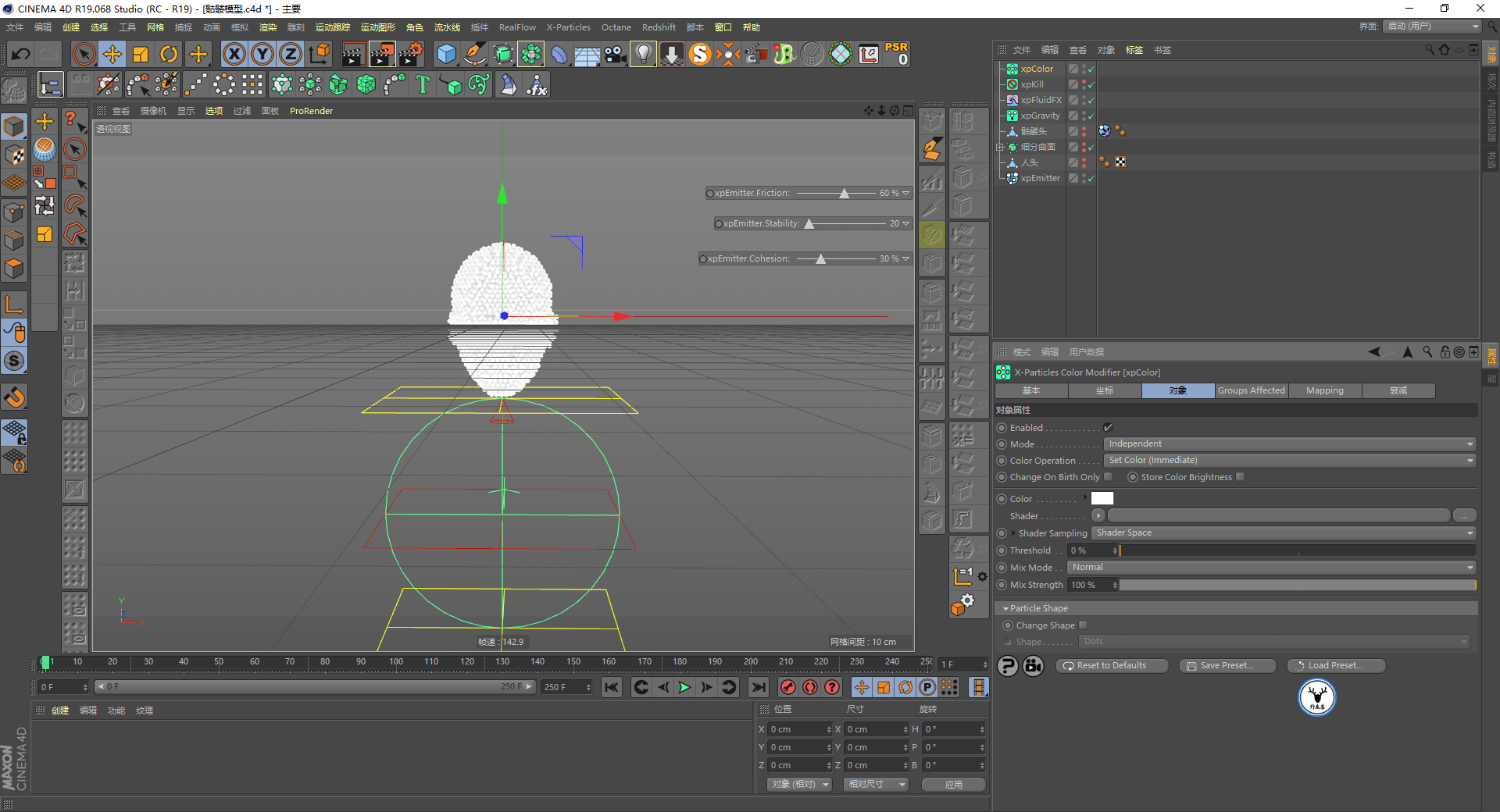Click the Reset to Defaults button
This screenshot has height=812, width=1500.
click(1112, 666)
